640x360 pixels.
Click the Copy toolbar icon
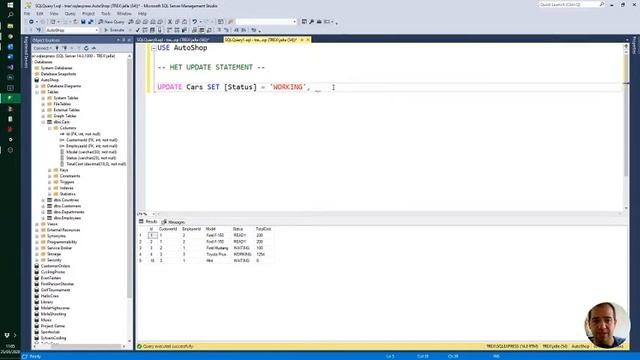(x=177, y=22)
